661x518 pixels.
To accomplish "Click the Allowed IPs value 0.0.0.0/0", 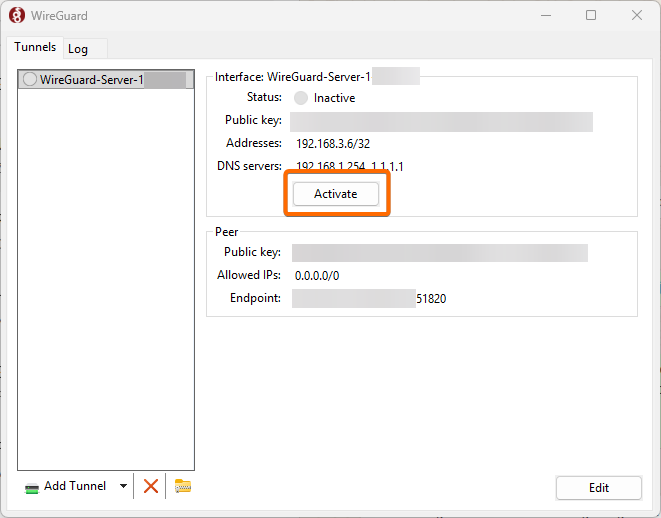I will 317,275.
